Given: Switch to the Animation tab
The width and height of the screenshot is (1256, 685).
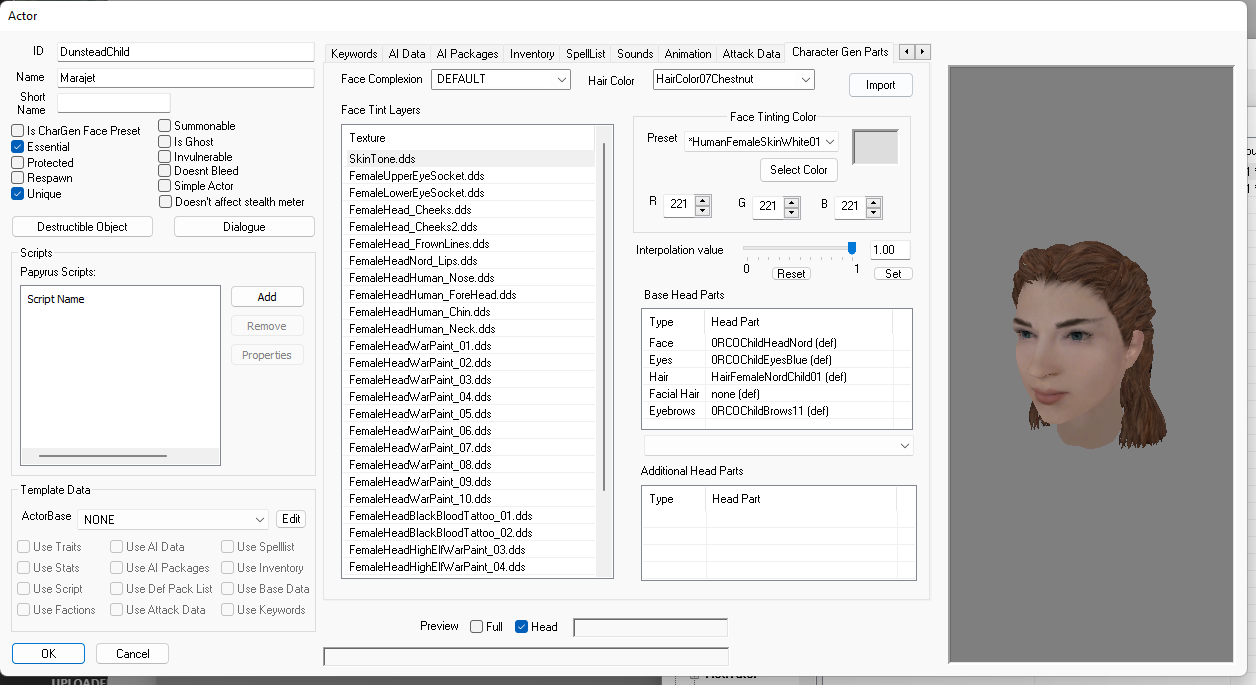Looking at the screenshot, I should [x=688, y=54].
